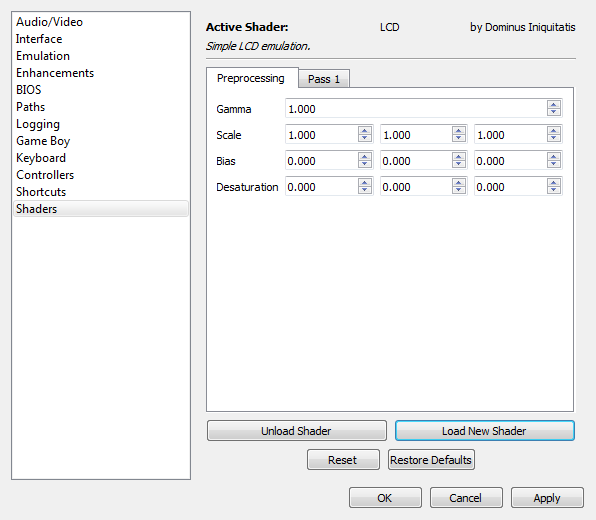Screen dimensions: 596x520
Task: Cancel the settings dialog
Action: pyautogui.click(x=466, y=498)
